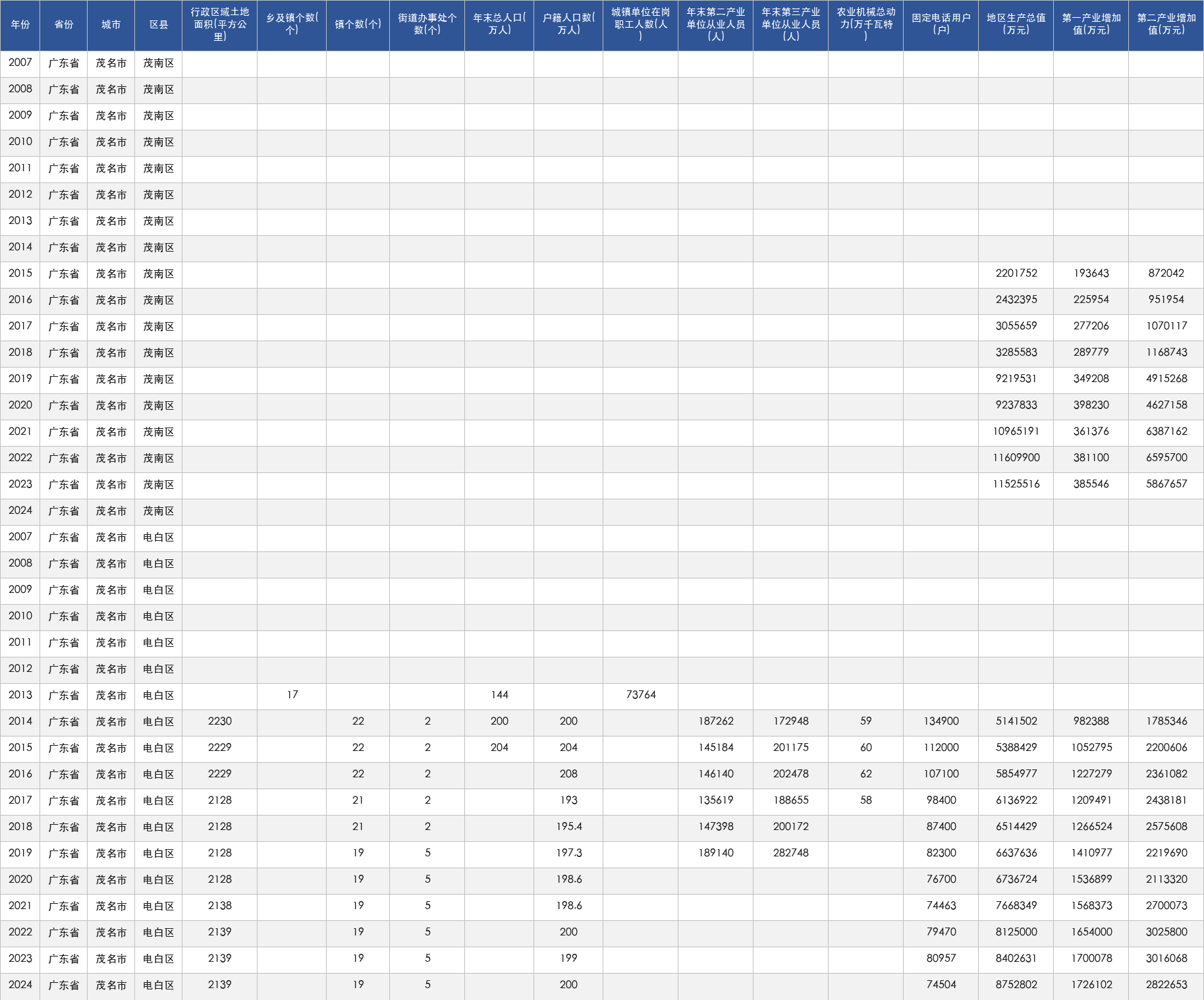Click the 固定电话用户(户) column header
The image size is (1204, 1000).
(941, 25)
